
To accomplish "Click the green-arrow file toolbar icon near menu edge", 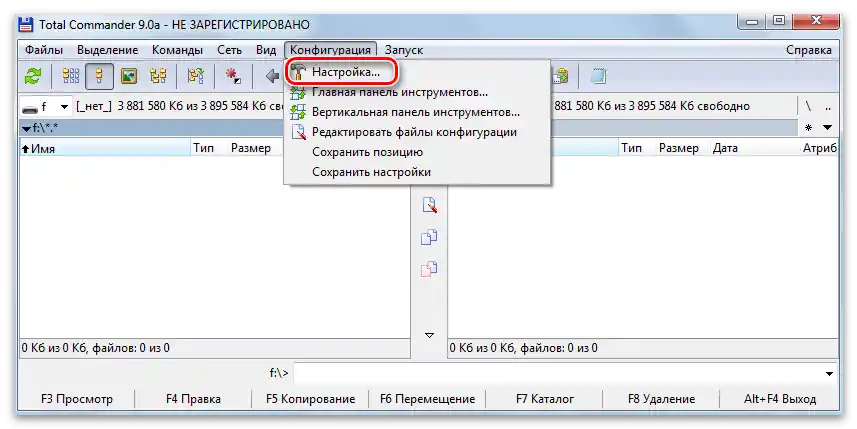I will click(560, 76).
